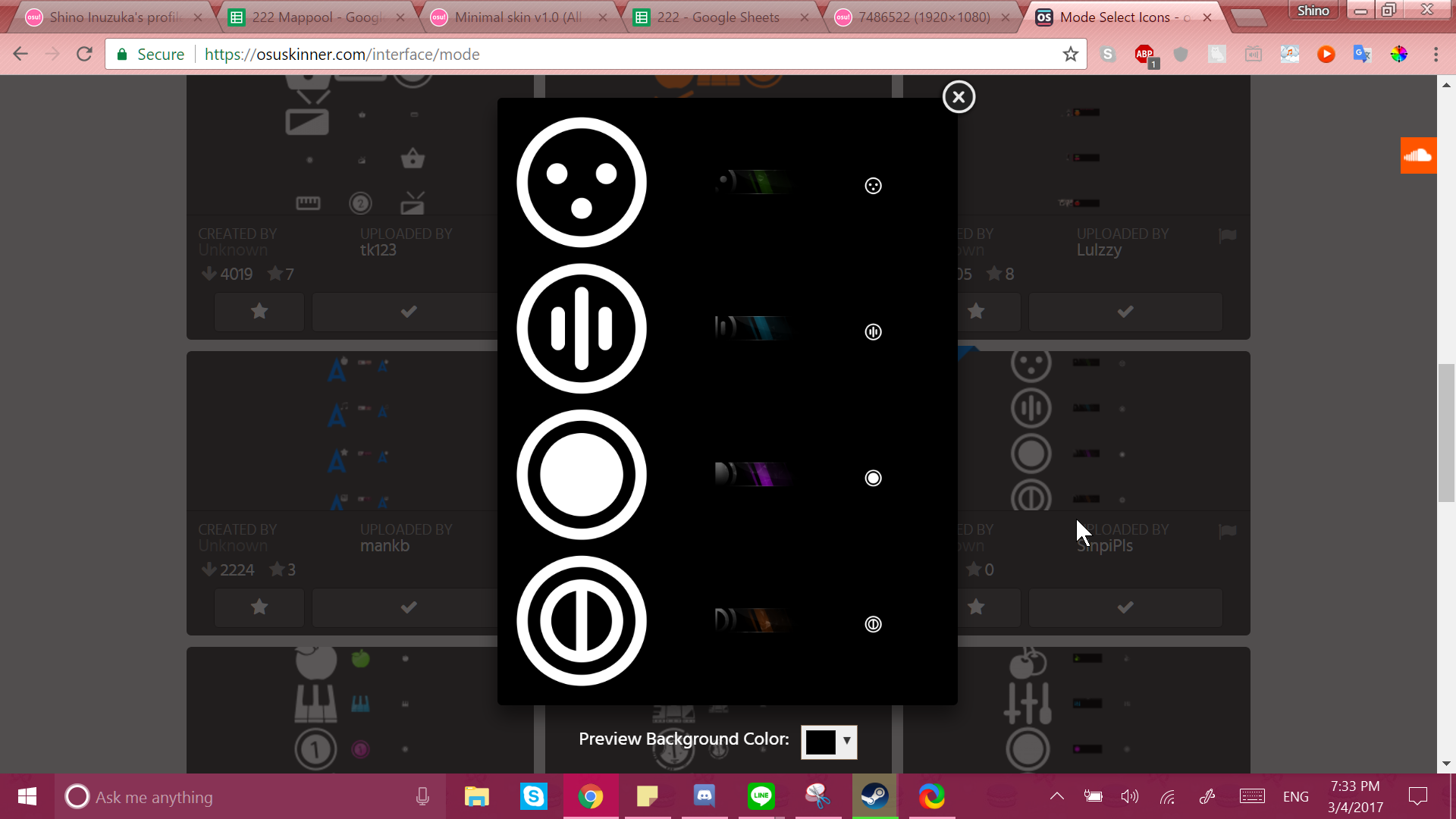The image size is (1456, 819).
Task: Toggle the checkmark on mankb skin
Action: coord(409,607)
